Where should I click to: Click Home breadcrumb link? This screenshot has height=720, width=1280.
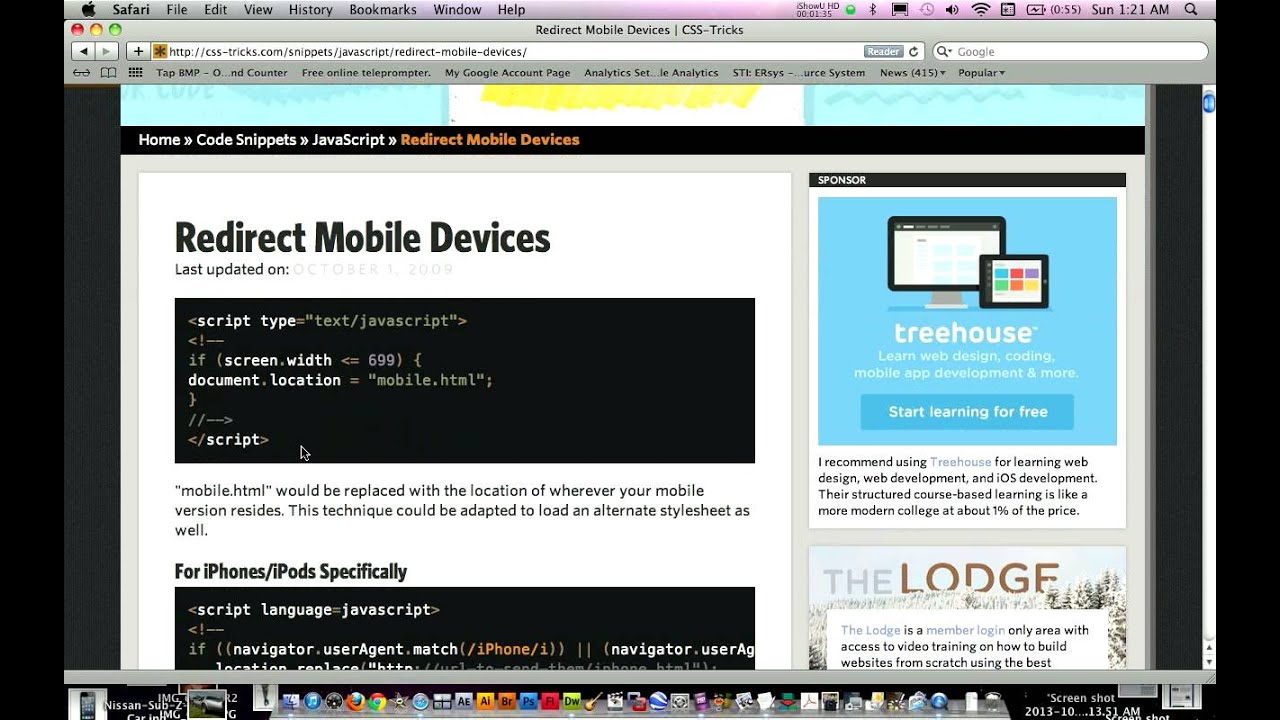[x=159, y=140]
